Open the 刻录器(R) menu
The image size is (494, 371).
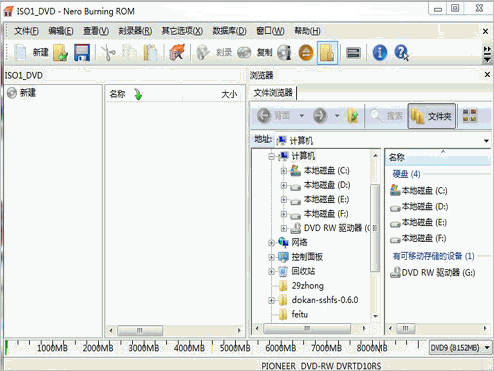pos(135,31)
